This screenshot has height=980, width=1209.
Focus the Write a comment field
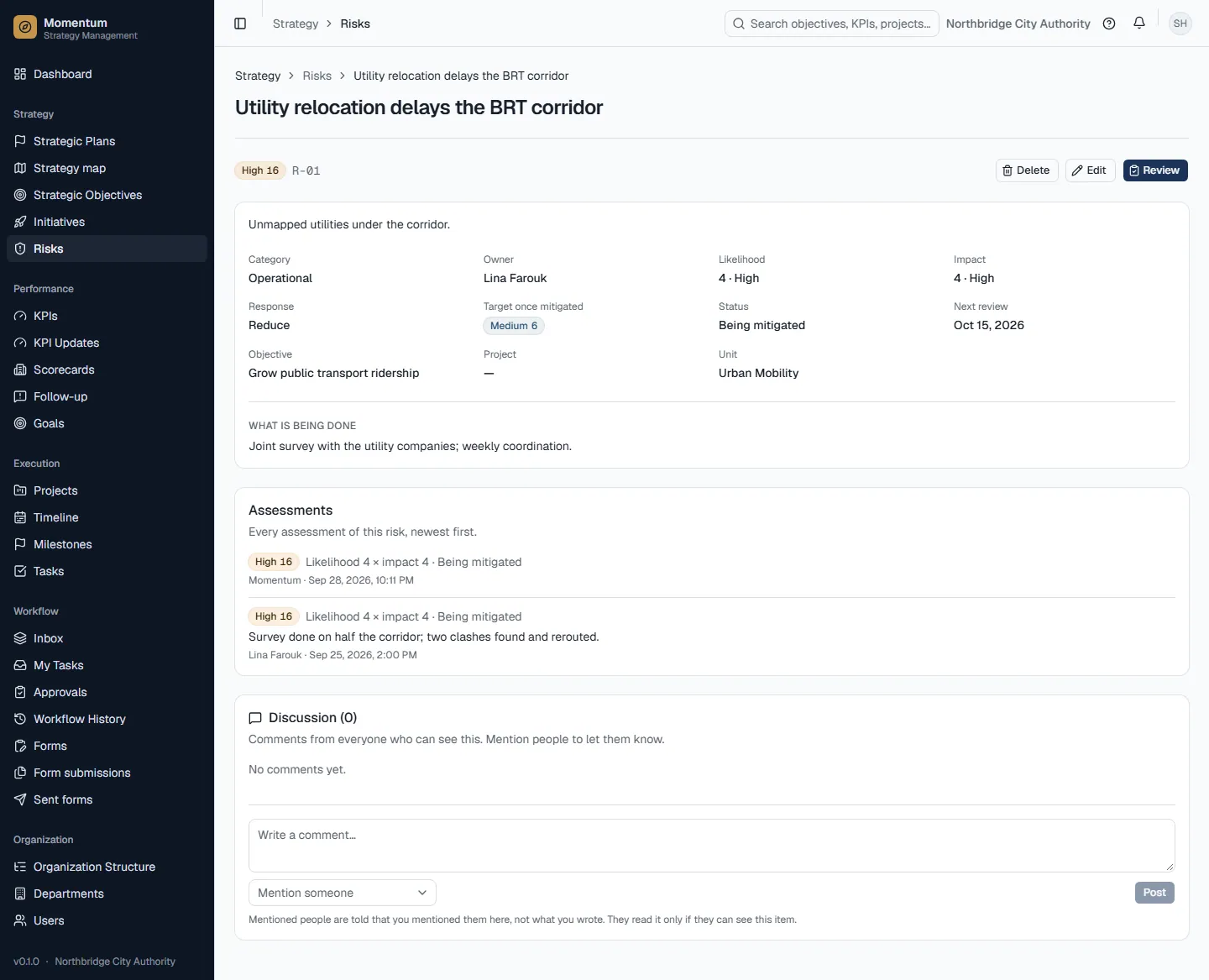[x=712, y=846]
